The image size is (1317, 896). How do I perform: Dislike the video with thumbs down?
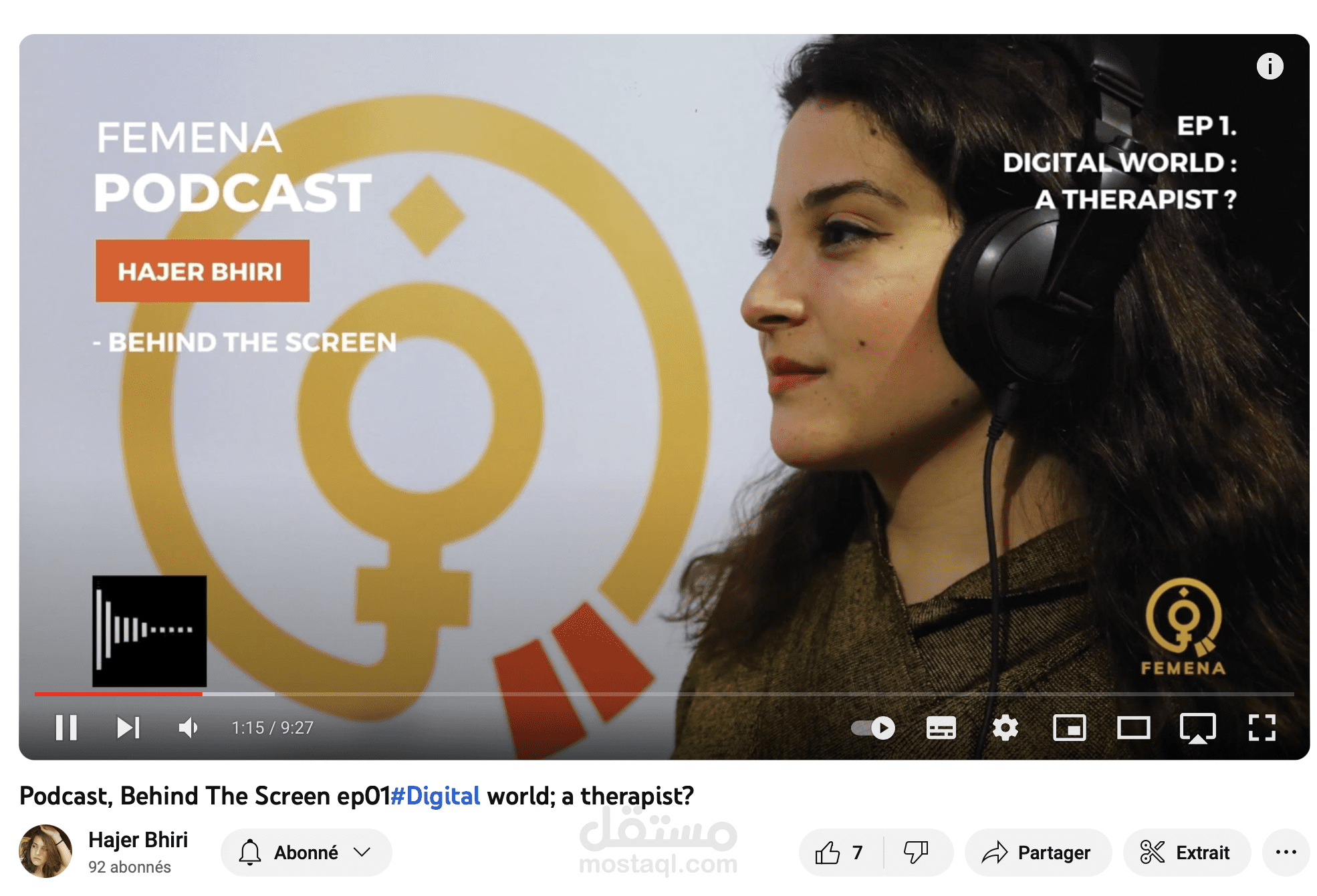(x=917, y=853)
